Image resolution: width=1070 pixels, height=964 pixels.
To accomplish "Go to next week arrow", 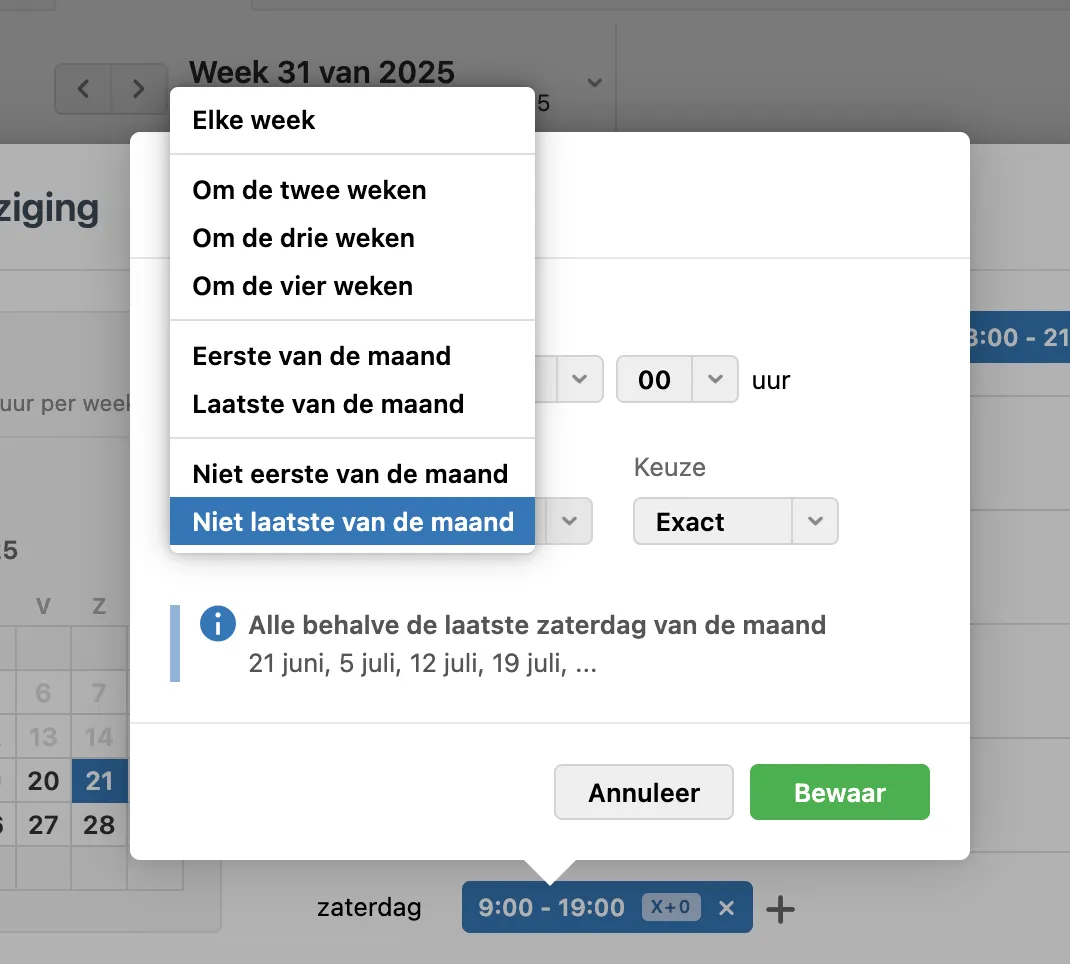I will pyautogui.click(x=139, y=89).
